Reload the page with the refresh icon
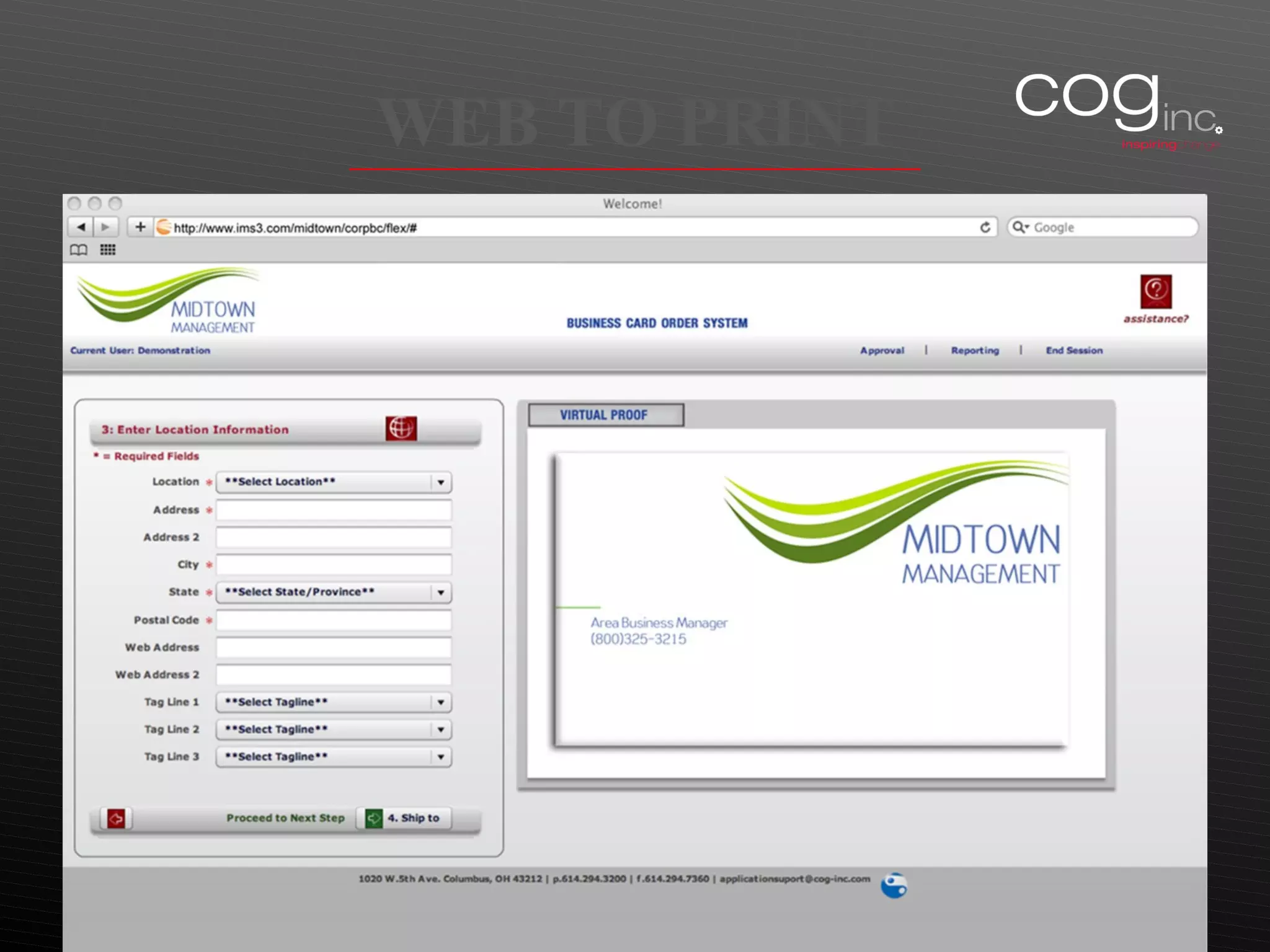The image size is (1270, 952). coord(985,227)
